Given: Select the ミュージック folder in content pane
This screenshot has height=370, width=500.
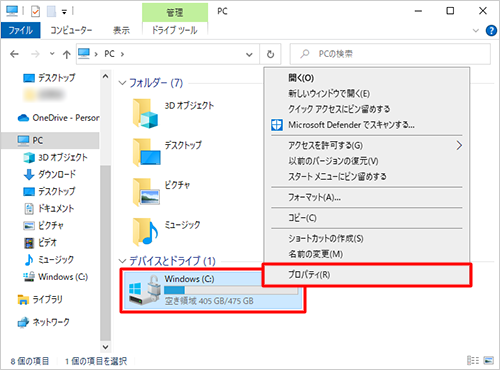Looking at the screenshot, I should coord(166,232).
